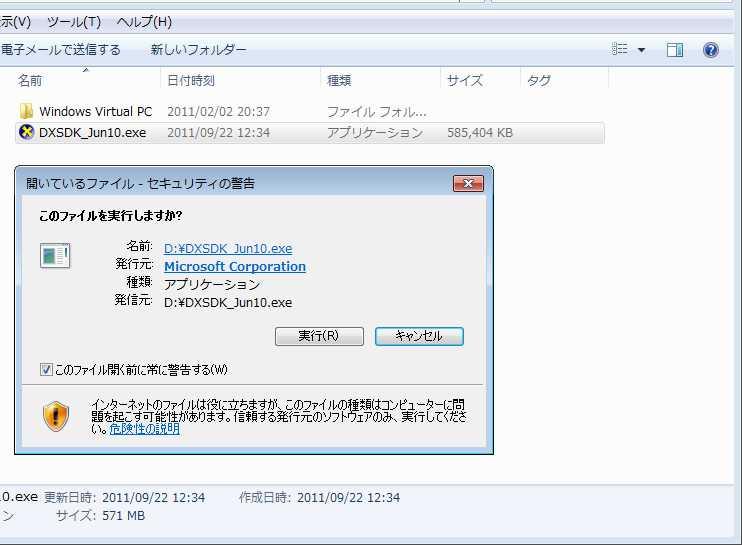
Task: Toggle the preview pane icon
Action: point(675,50)
